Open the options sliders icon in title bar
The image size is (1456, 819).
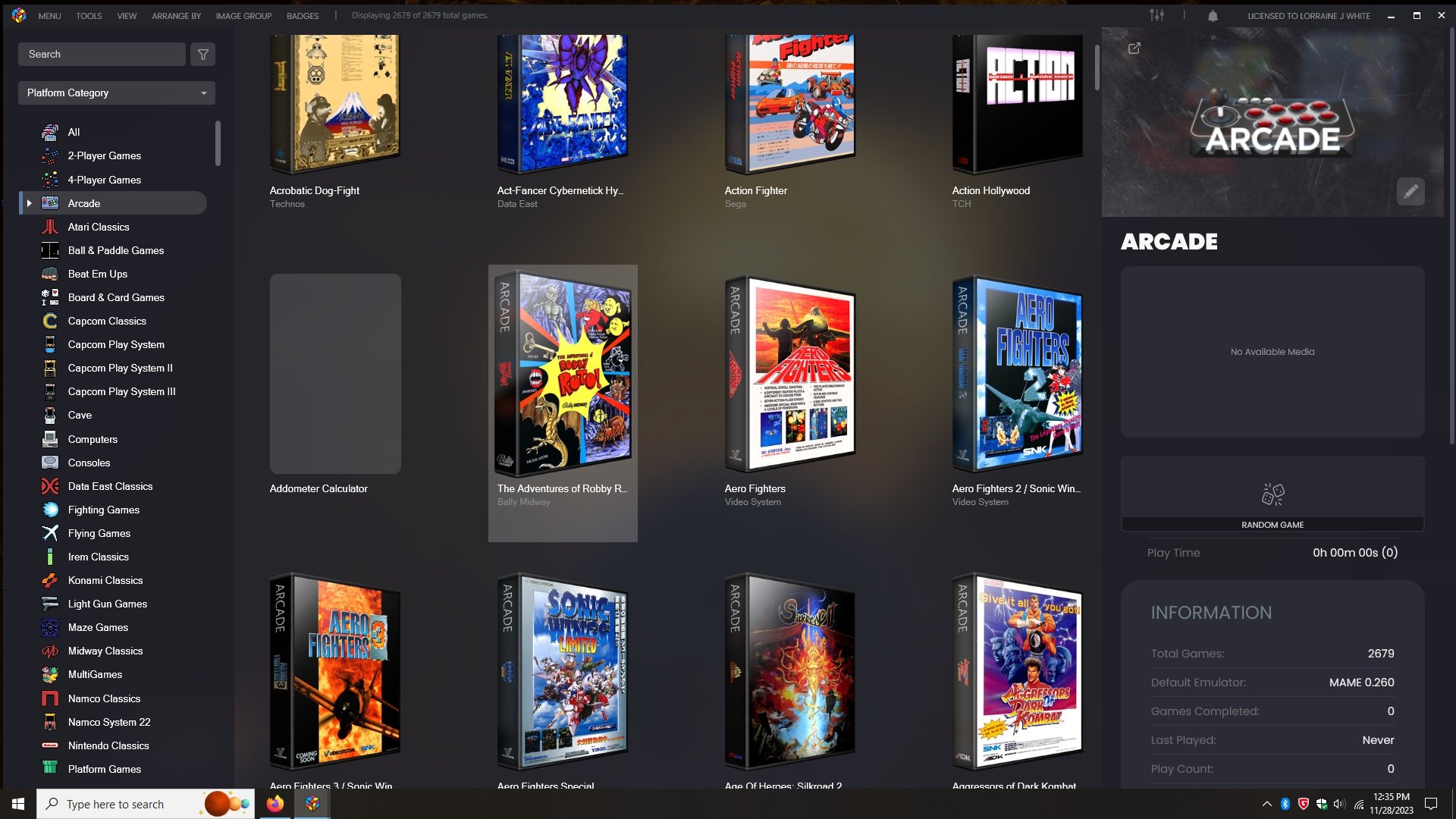(x=1156, y=15)
